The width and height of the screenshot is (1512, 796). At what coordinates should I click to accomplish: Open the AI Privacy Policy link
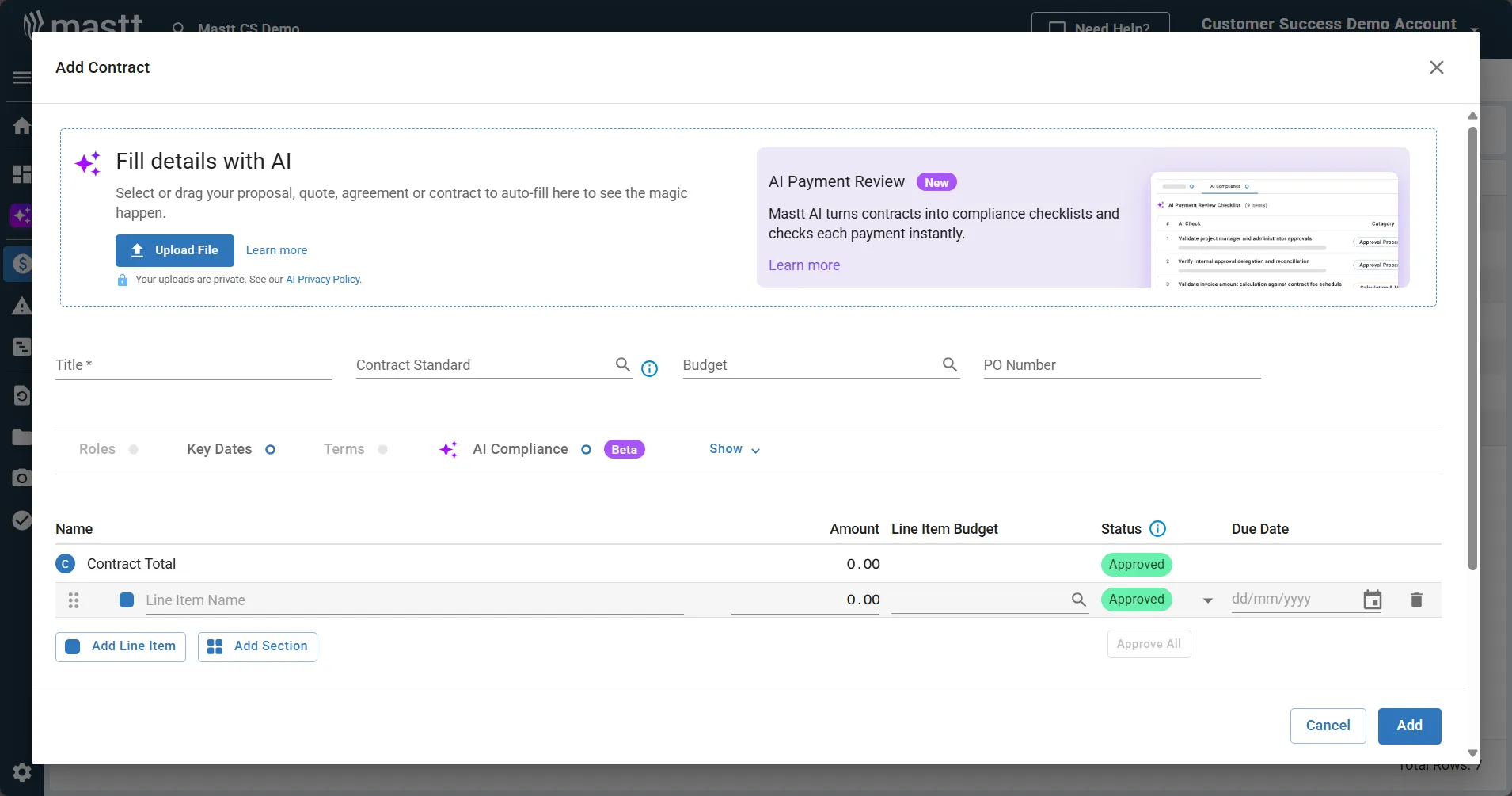pos(323,280)
